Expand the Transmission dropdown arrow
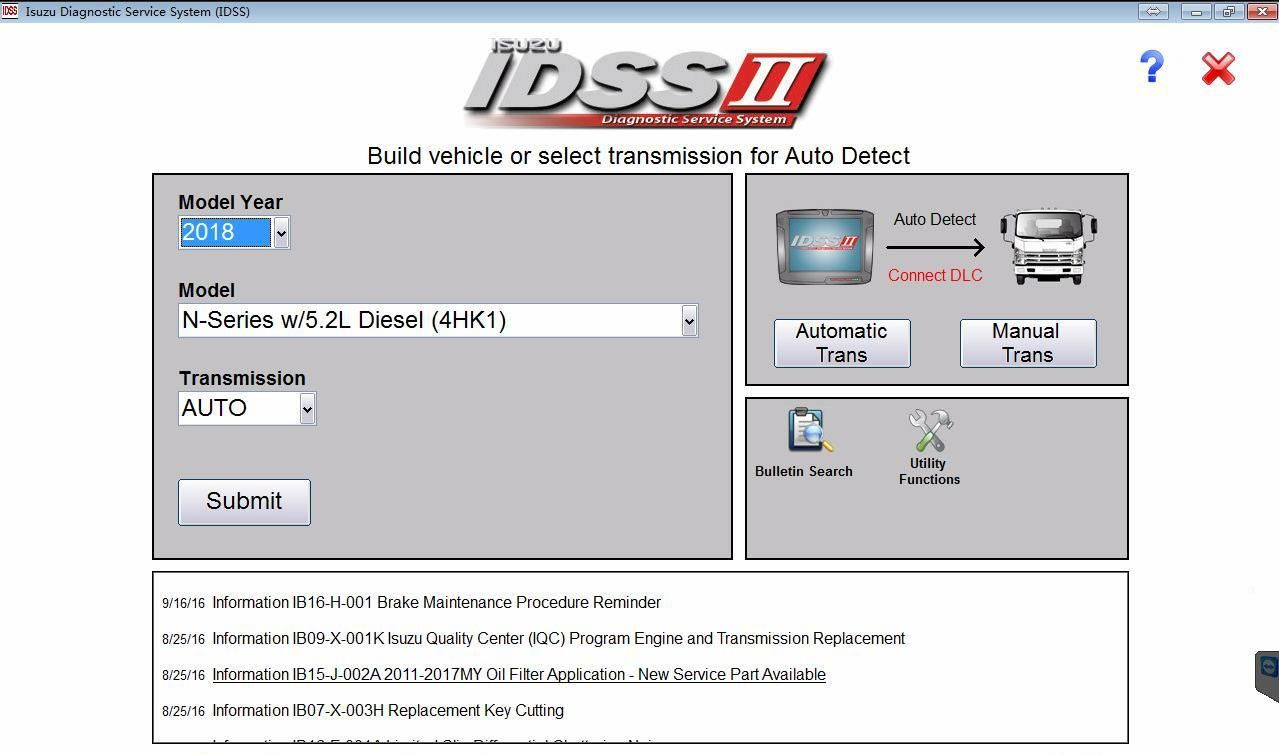1279x755 pixels. pos(307,409)
